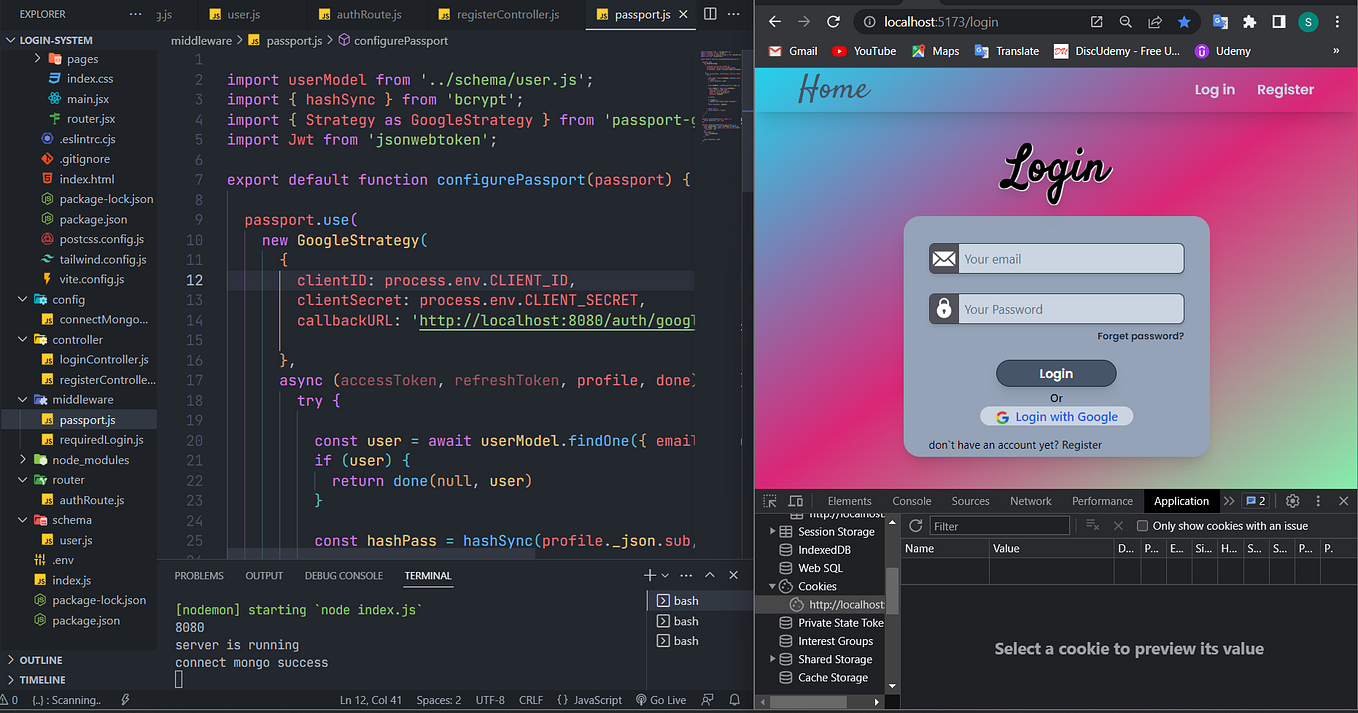1358x713 pixels.
Task: Click the 'Your email' input field
Action: pos(1070,258)
